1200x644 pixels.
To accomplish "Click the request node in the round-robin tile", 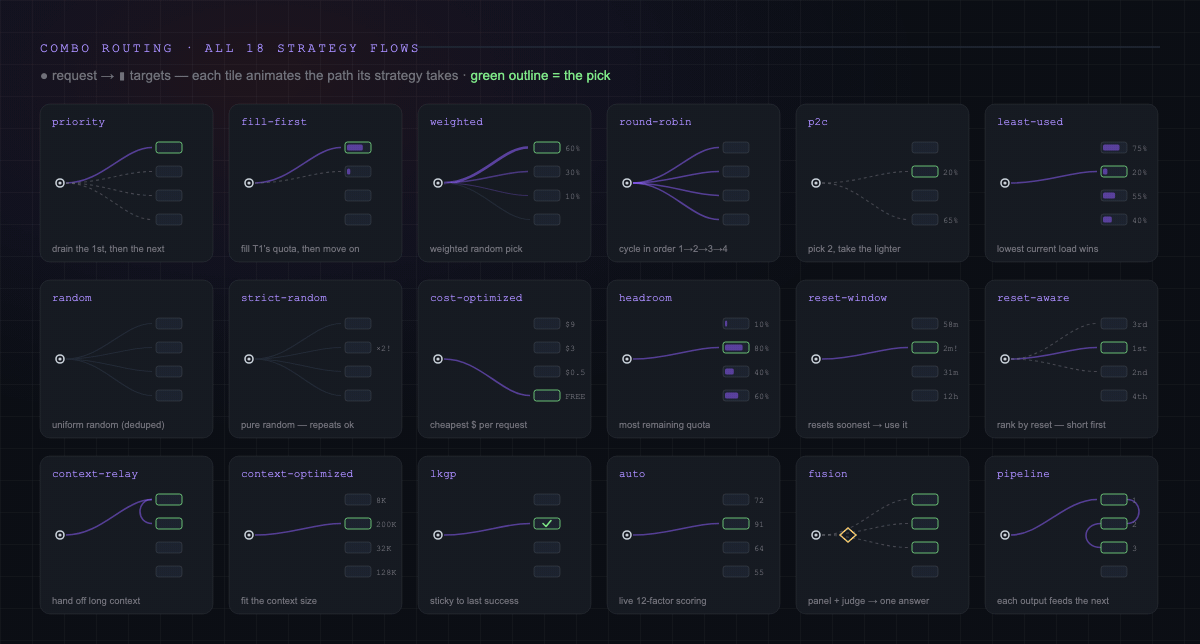I will [x=627, y=183].
